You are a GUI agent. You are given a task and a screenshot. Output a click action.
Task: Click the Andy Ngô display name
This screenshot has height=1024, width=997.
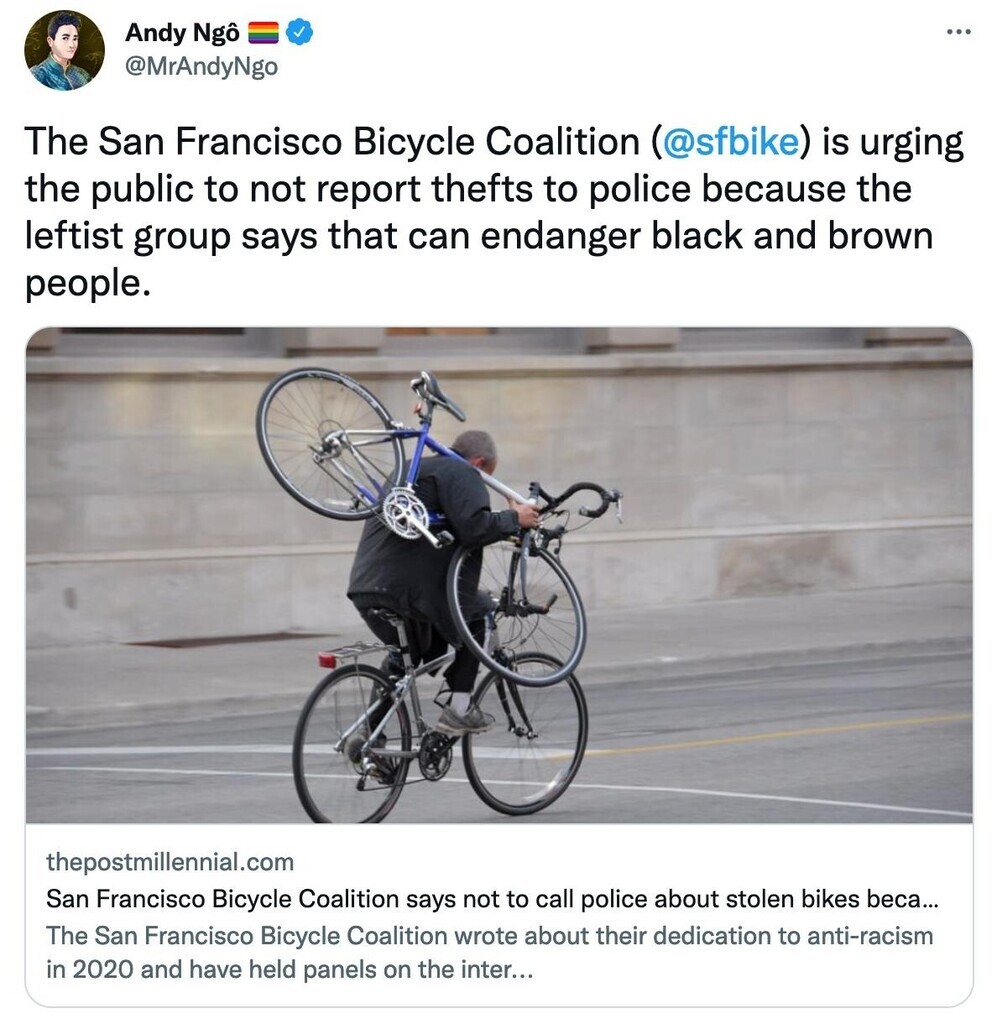click(182, 33)
